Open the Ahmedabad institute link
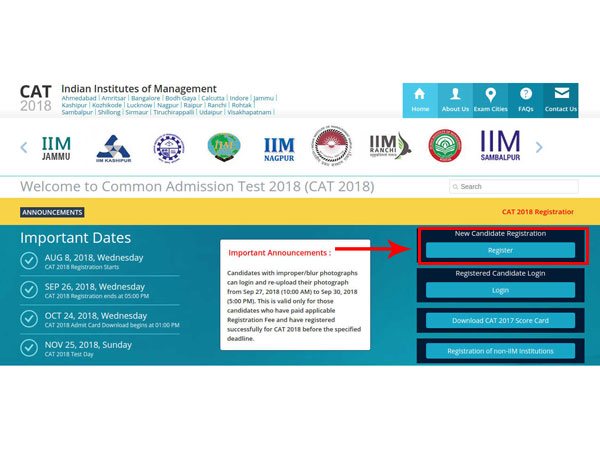Screen dimensions: 600x450 [x=79, y=98]
